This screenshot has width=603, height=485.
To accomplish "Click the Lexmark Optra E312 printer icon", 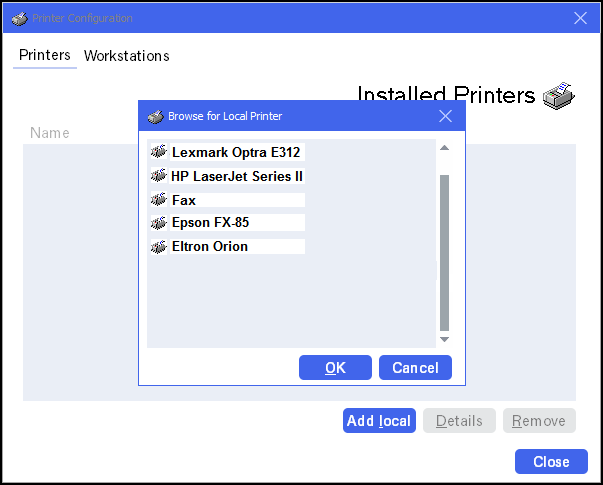I will (158, 153).
